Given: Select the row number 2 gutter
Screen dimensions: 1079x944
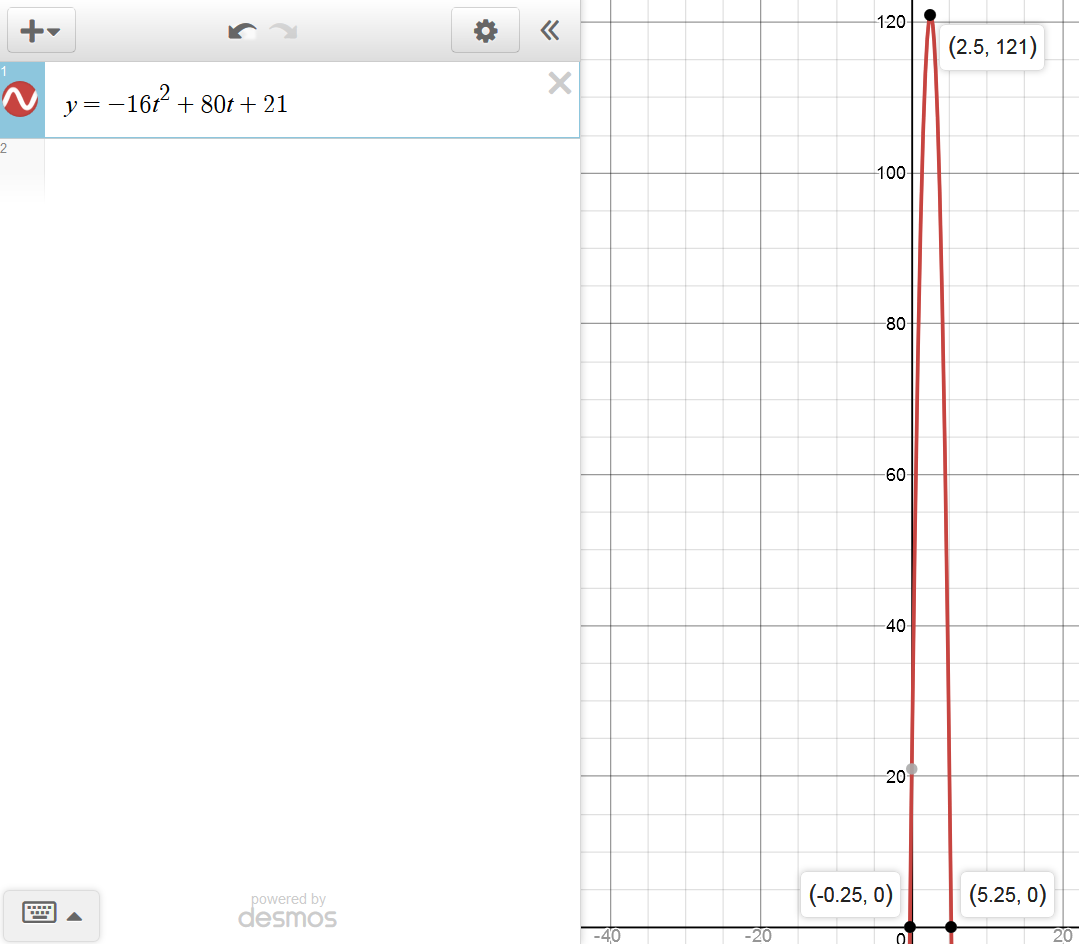Looking at the screenshot, I should tap(21, 165).
